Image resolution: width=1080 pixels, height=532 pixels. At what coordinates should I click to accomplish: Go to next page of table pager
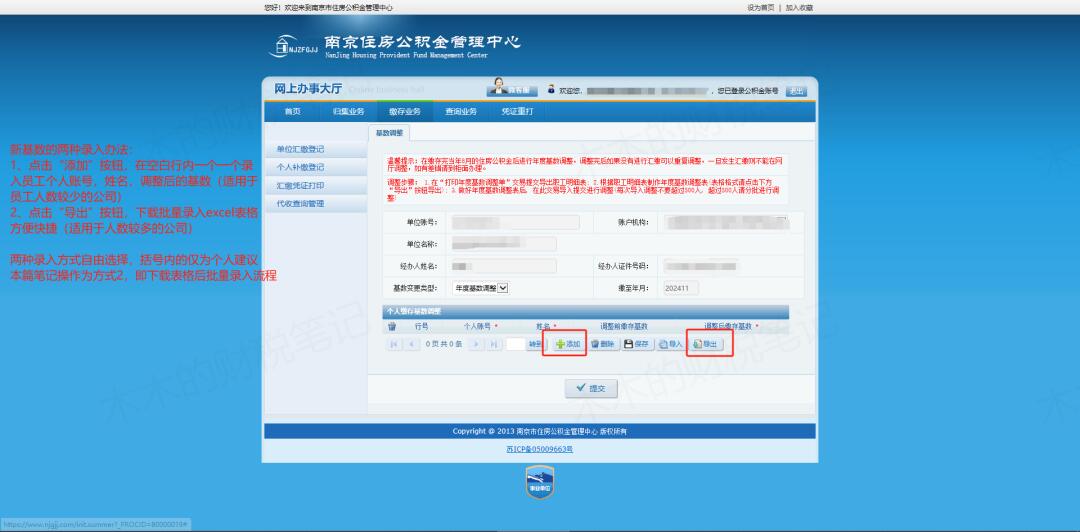point(476,344)
